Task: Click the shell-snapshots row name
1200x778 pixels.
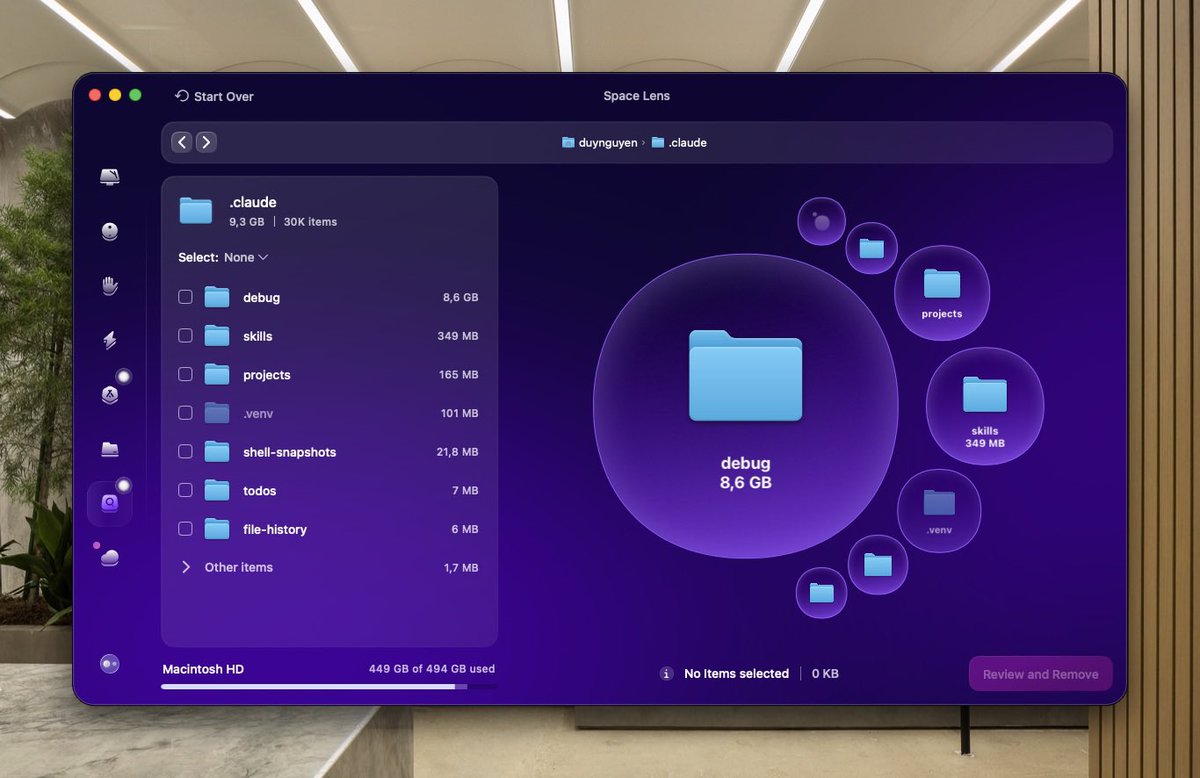Action: pyautogui.click(x=290, y=452)
